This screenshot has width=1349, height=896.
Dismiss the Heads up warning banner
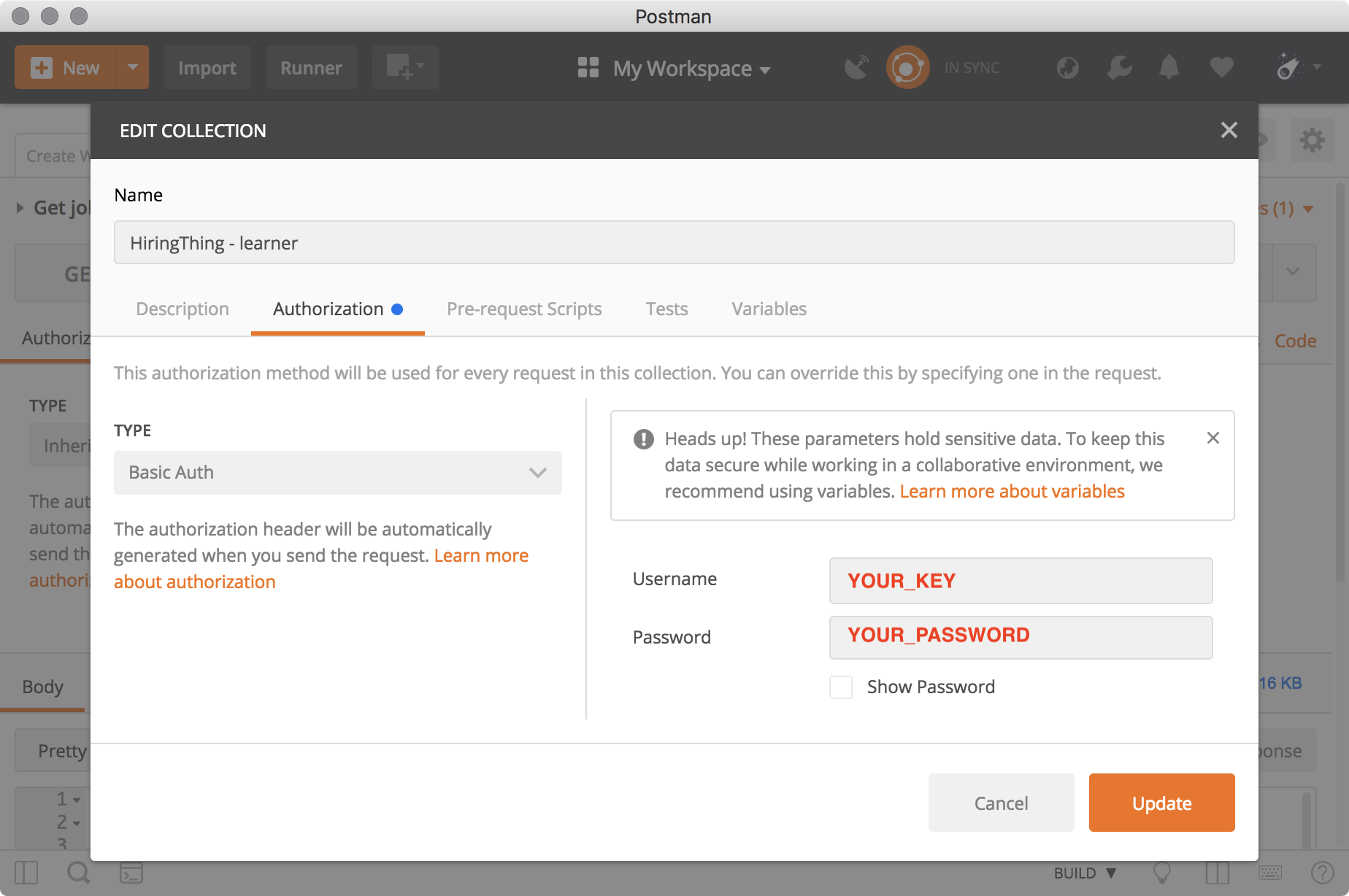(1213, 438)
